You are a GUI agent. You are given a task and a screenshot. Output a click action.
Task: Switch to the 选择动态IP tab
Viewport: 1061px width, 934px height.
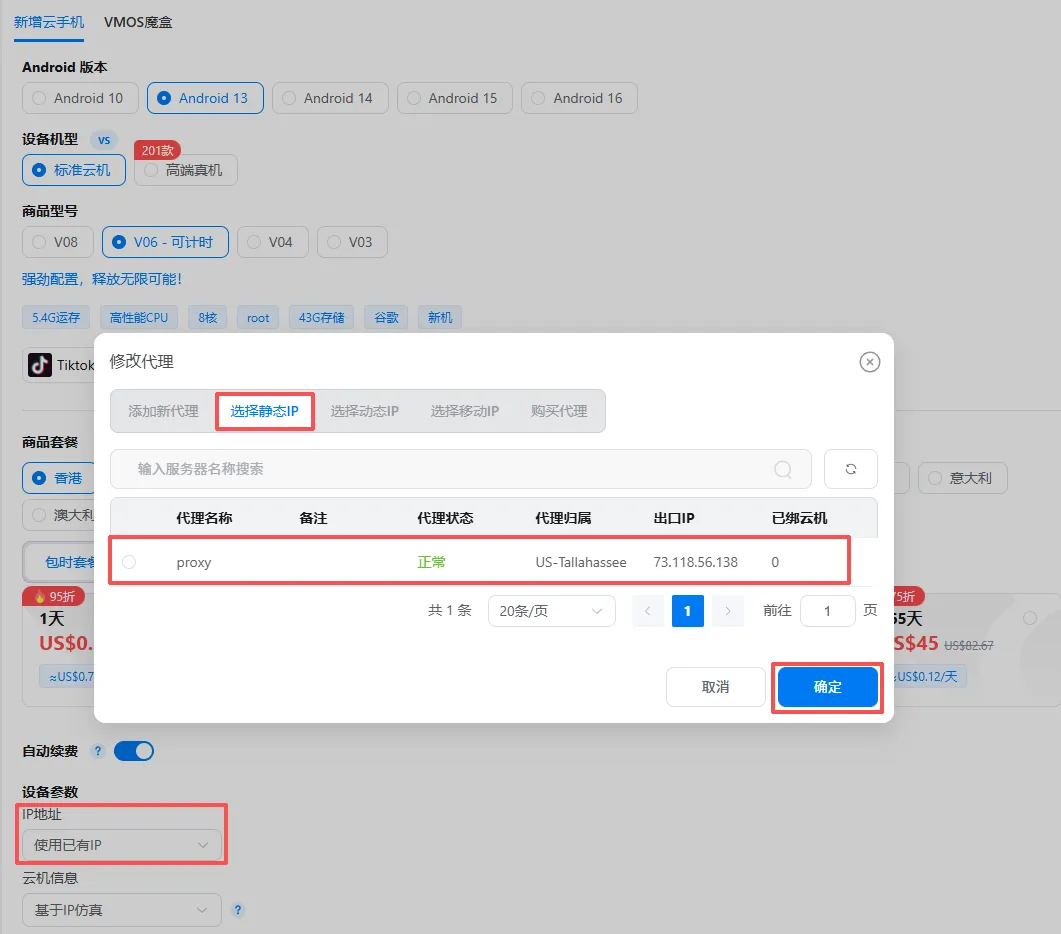click(x=365, y=410)
